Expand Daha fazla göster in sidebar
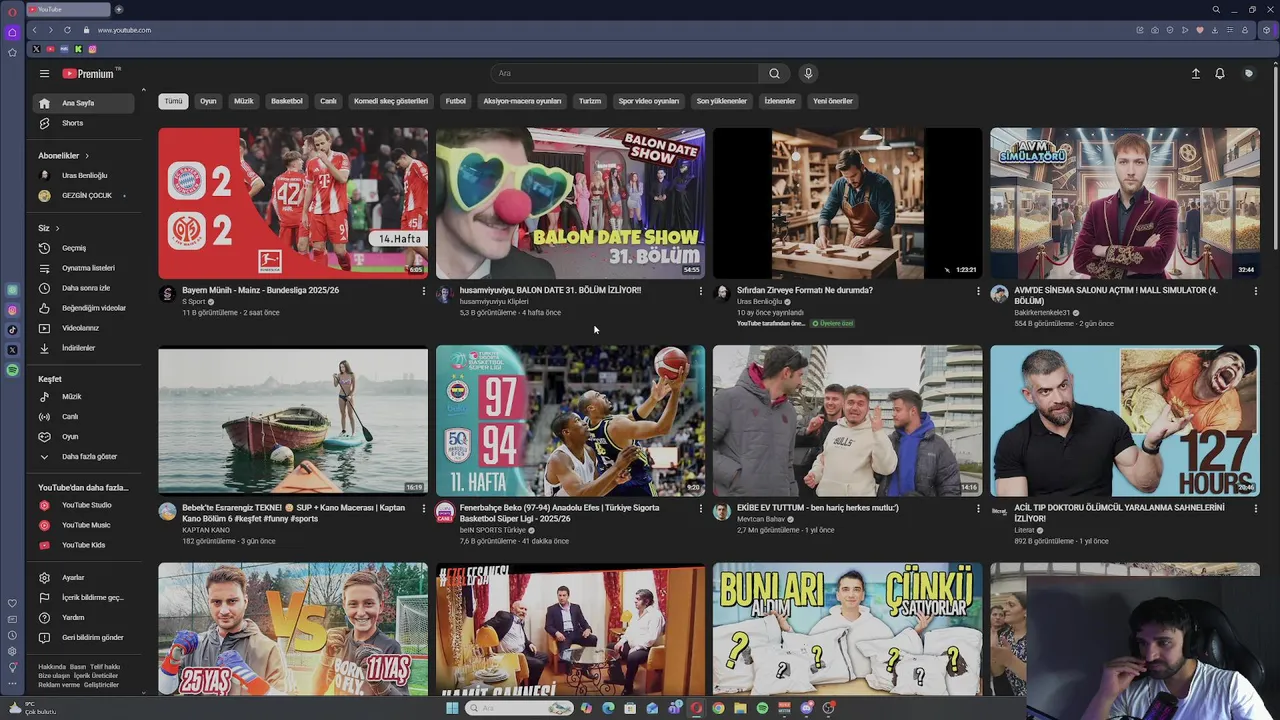 (x=84, y=456)
